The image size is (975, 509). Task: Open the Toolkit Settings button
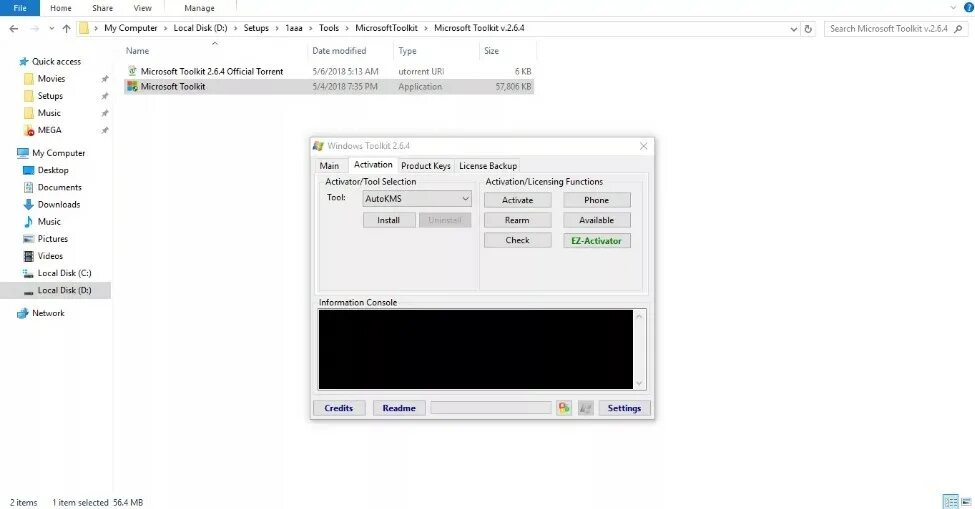click(x=624, y=408)
